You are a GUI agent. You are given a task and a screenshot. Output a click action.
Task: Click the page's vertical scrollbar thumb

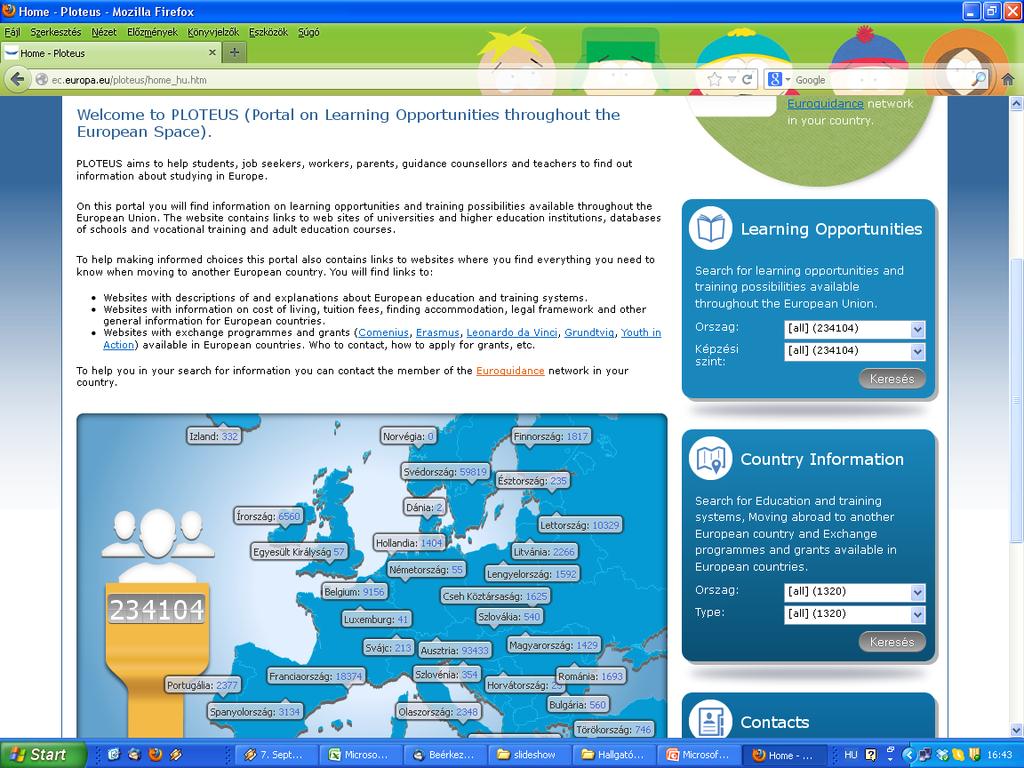1016,400
